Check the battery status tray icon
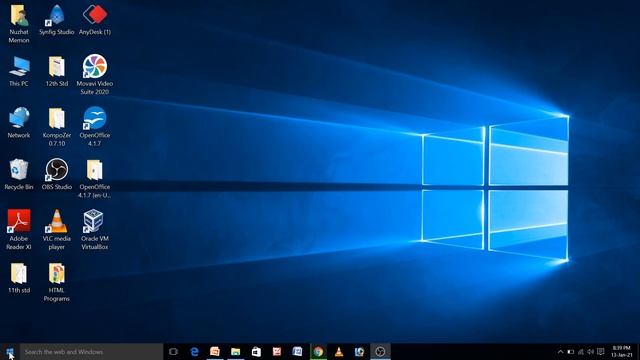 click(x=571, y=352)
